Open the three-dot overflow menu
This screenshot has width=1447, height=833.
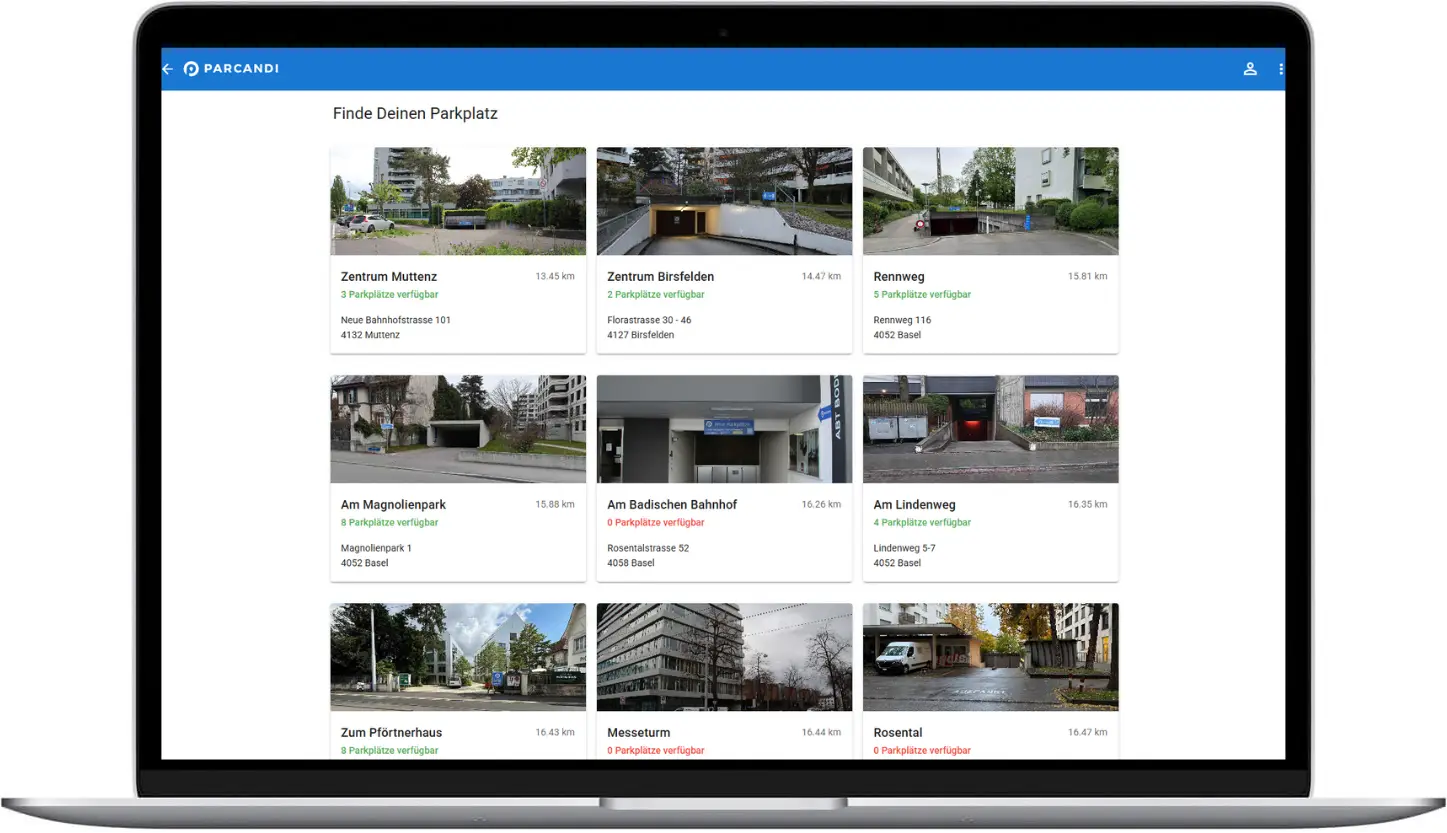(x=1280, y=69)
